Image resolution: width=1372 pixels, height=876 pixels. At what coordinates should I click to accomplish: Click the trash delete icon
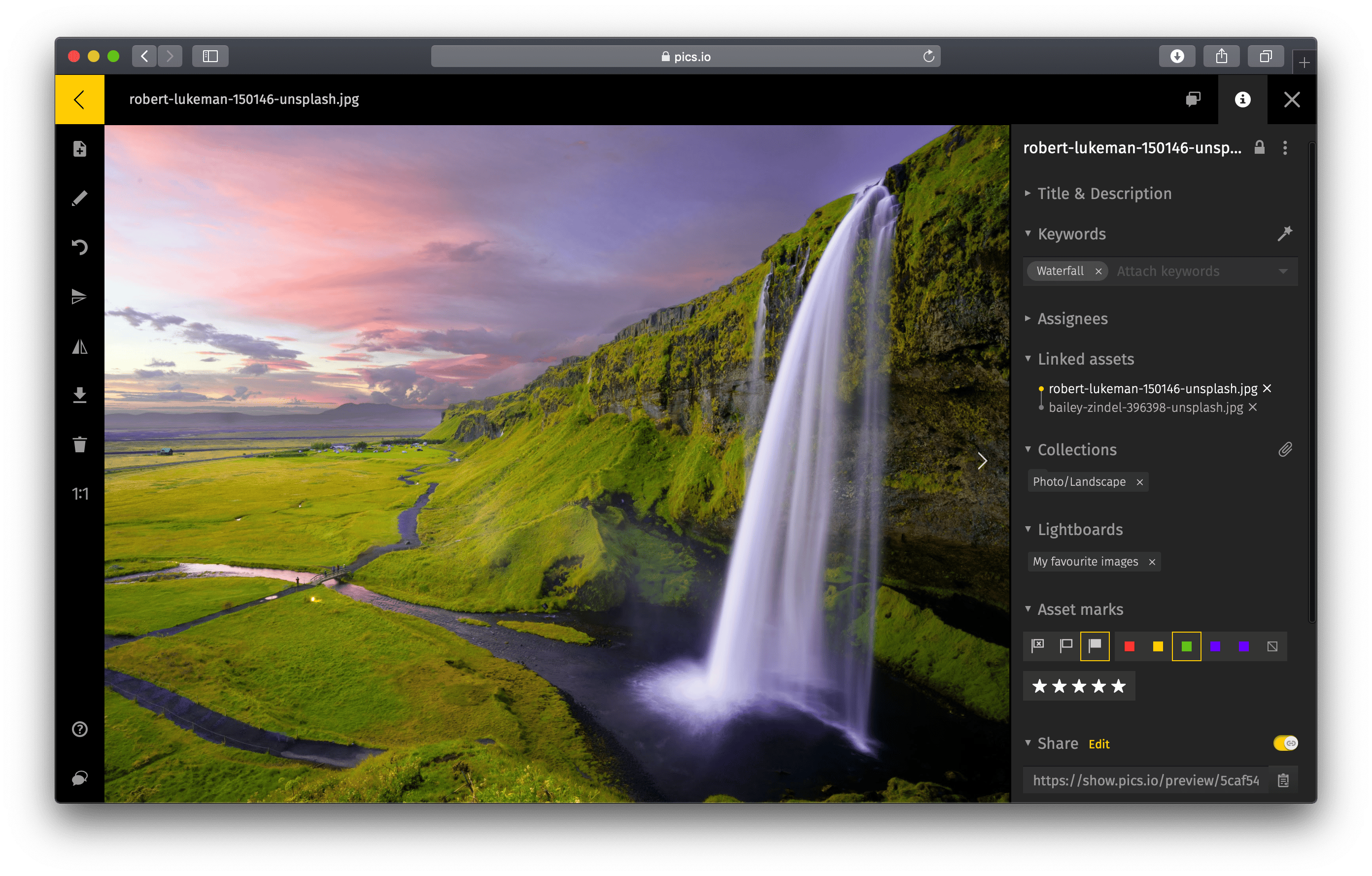80,444
